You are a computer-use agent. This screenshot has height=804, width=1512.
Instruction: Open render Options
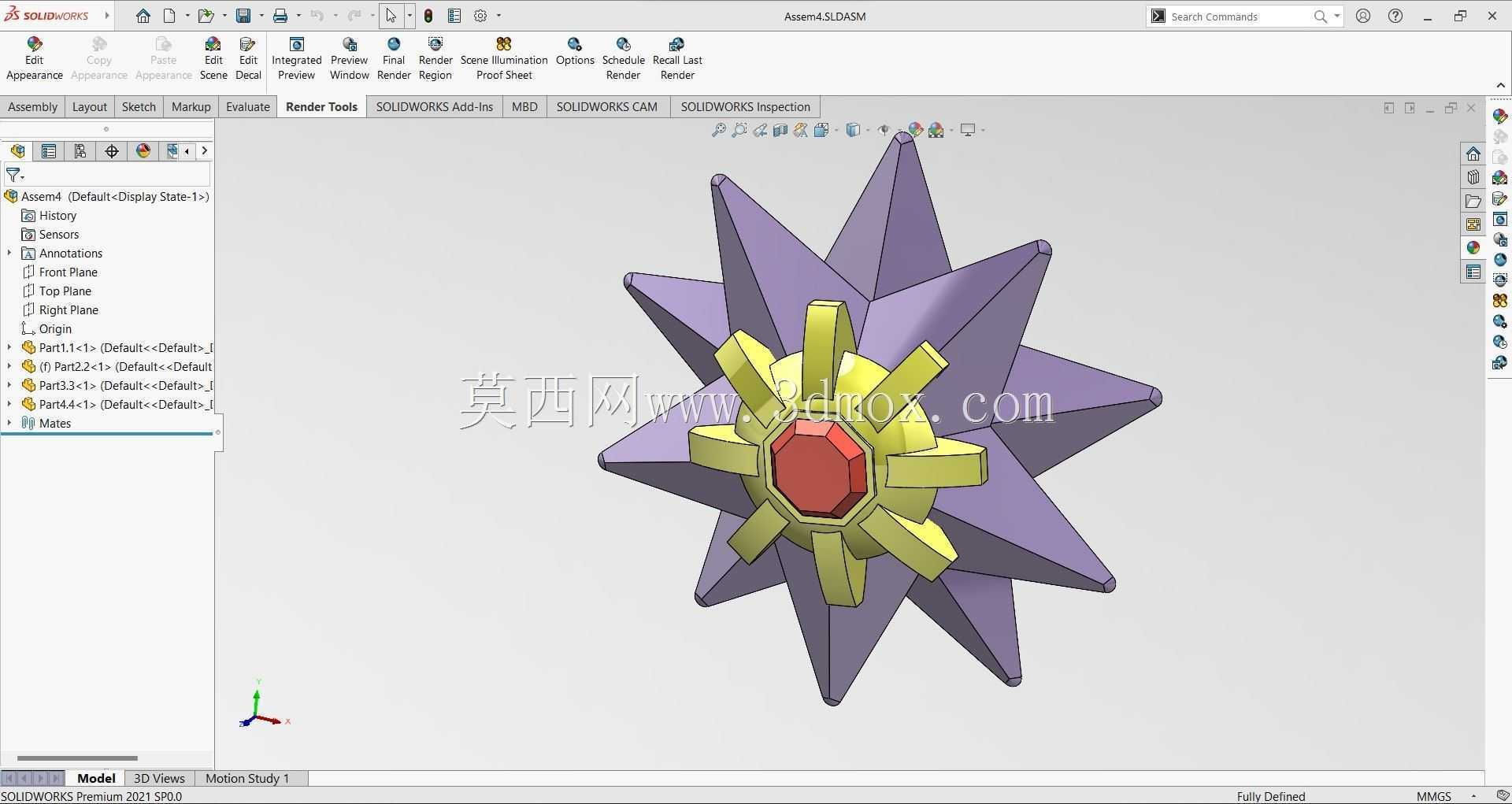click(x=575, y=52)
